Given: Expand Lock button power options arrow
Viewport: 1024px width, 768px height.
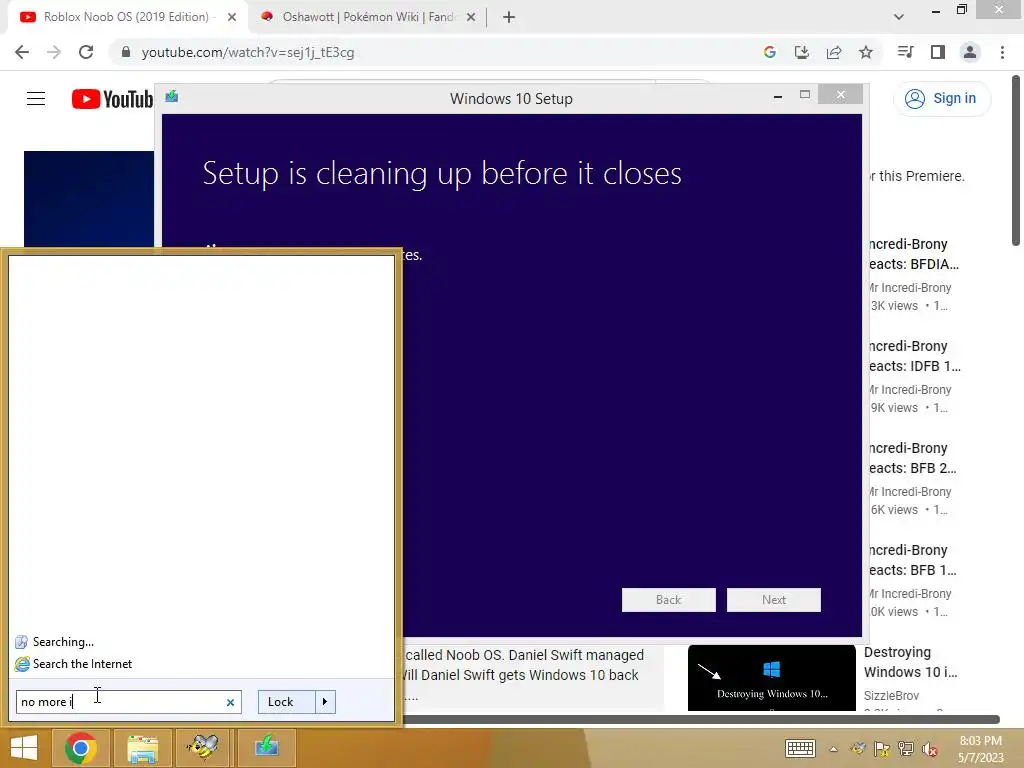Looking at the screenshot, I should 325,701.
